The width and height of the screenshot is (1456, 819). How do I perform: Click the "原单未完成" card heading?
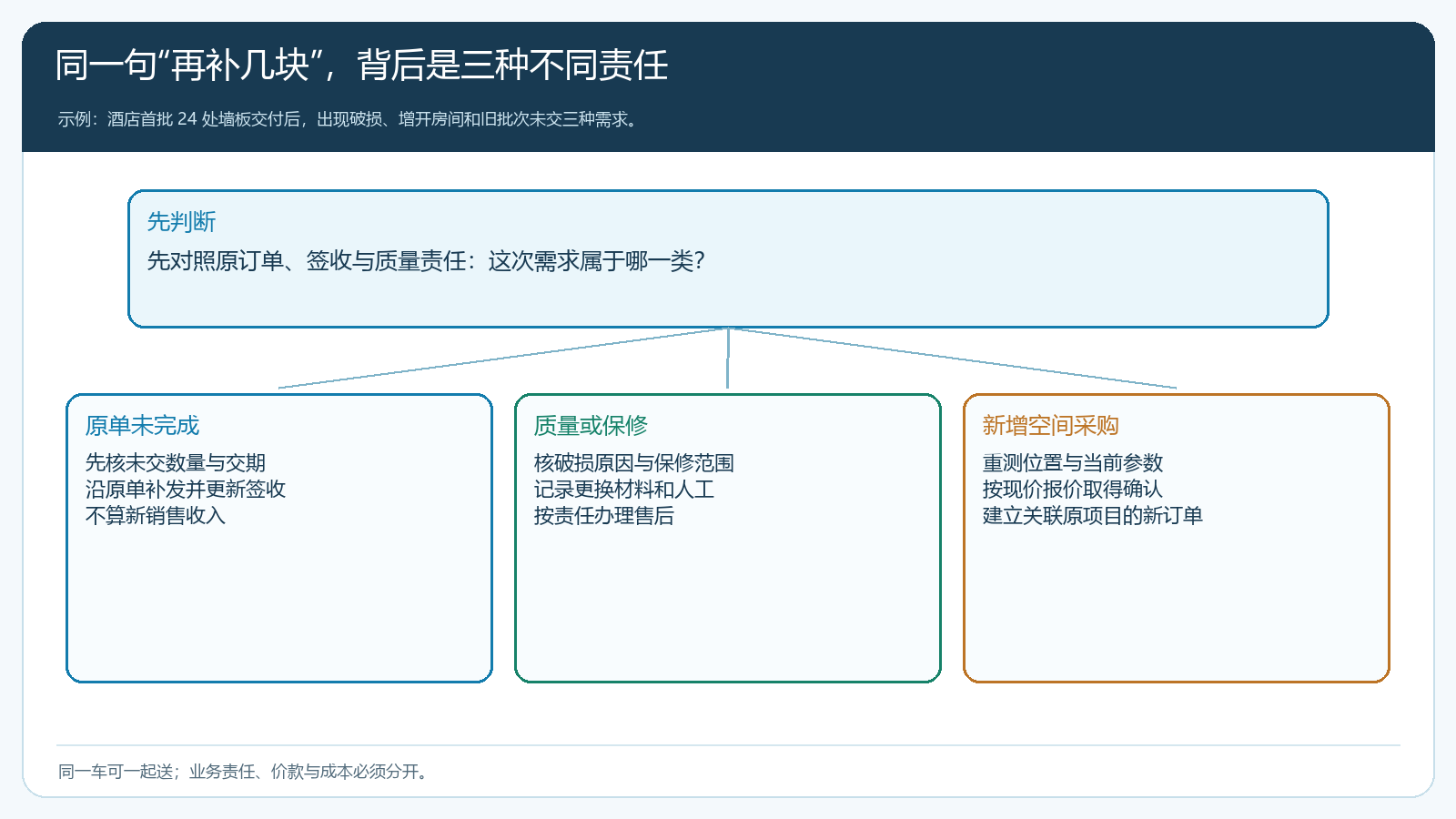142,426
